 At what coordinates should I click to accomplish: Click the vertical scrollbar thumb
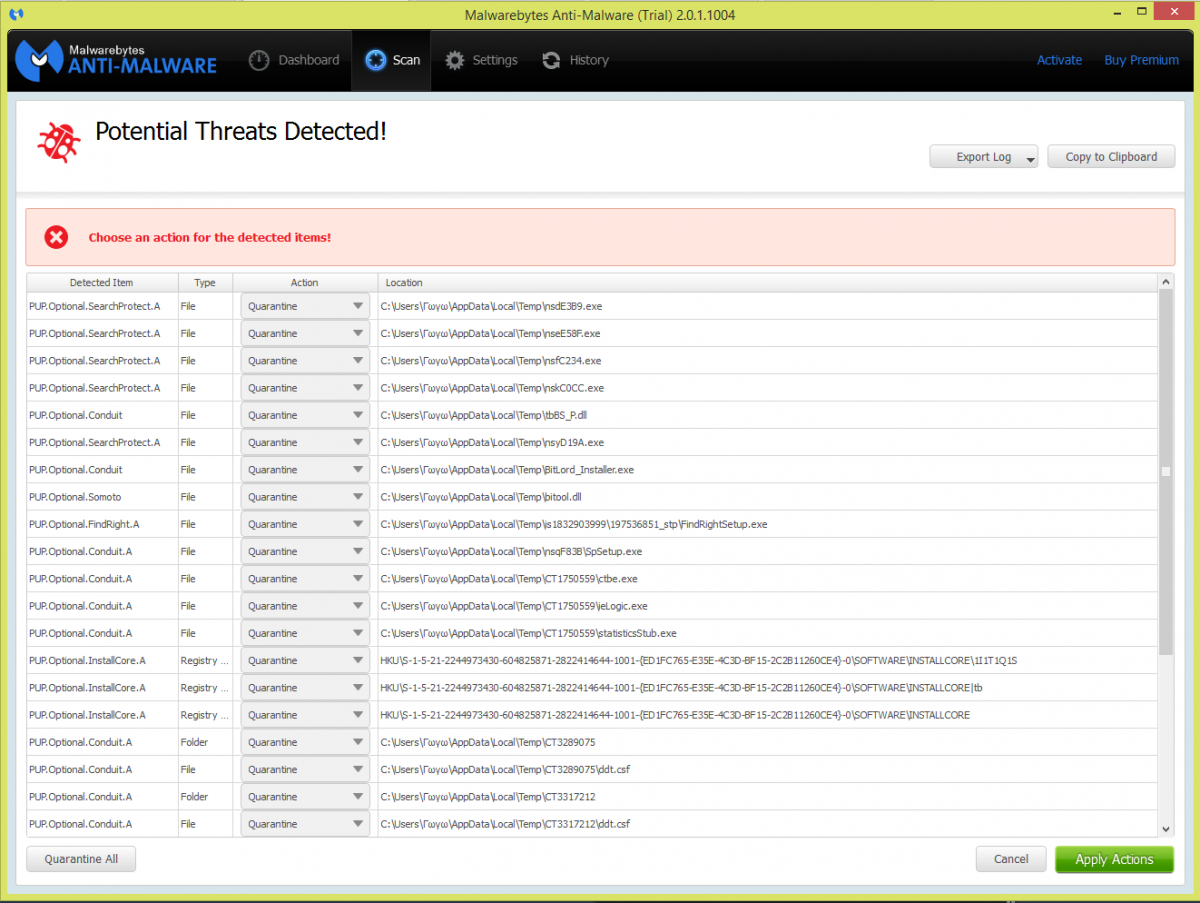1166,473
